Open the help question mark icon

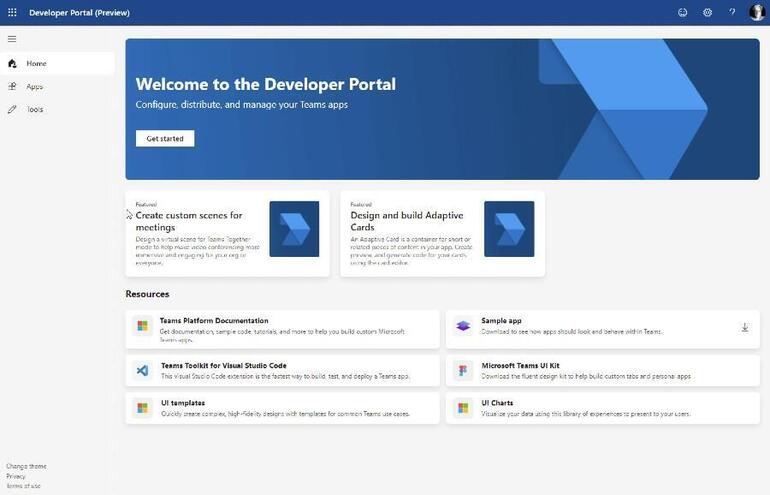pos(732,12)
